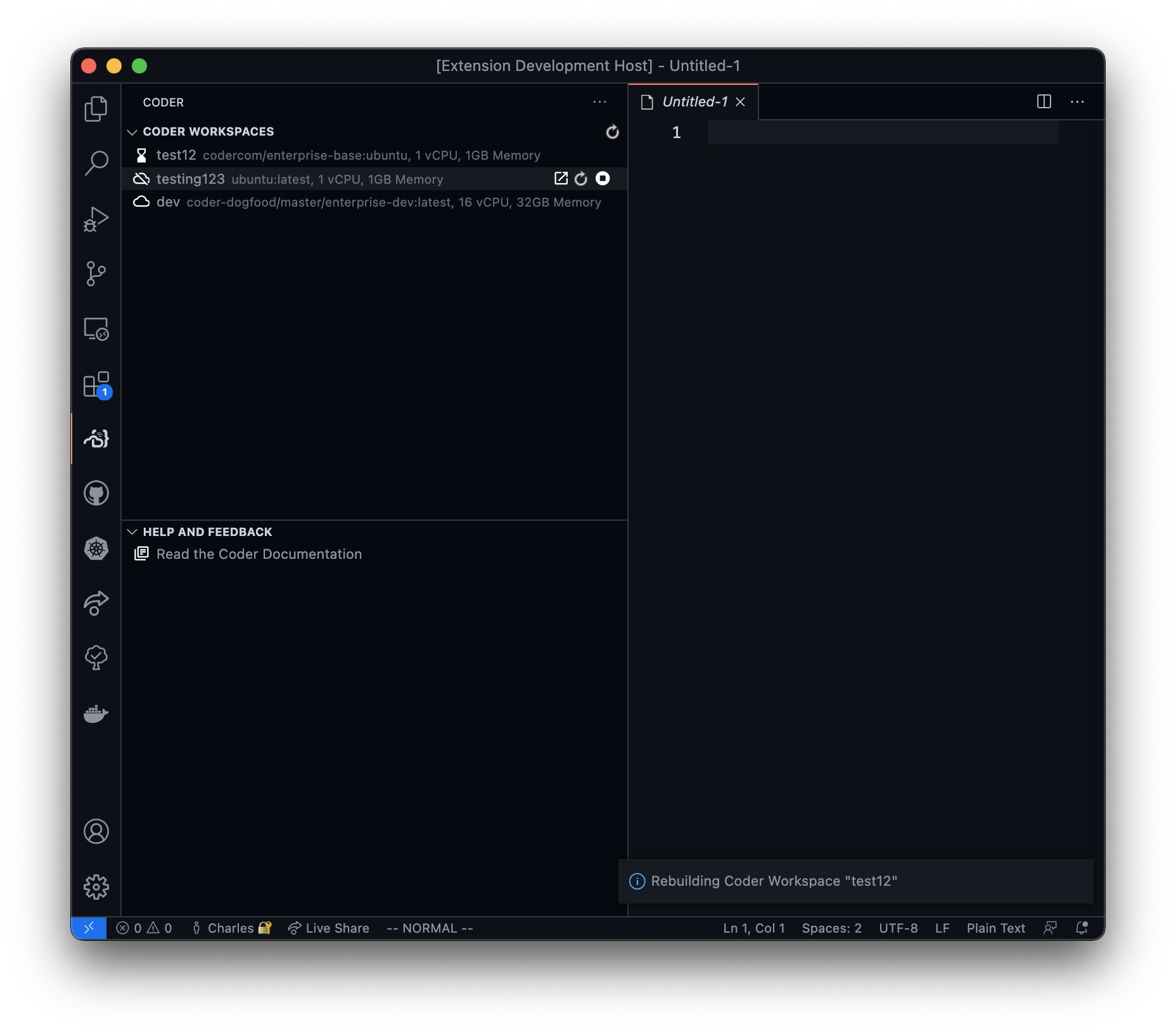
Task: Open editor more actions menu
Action: click(x=1077, y=101)
